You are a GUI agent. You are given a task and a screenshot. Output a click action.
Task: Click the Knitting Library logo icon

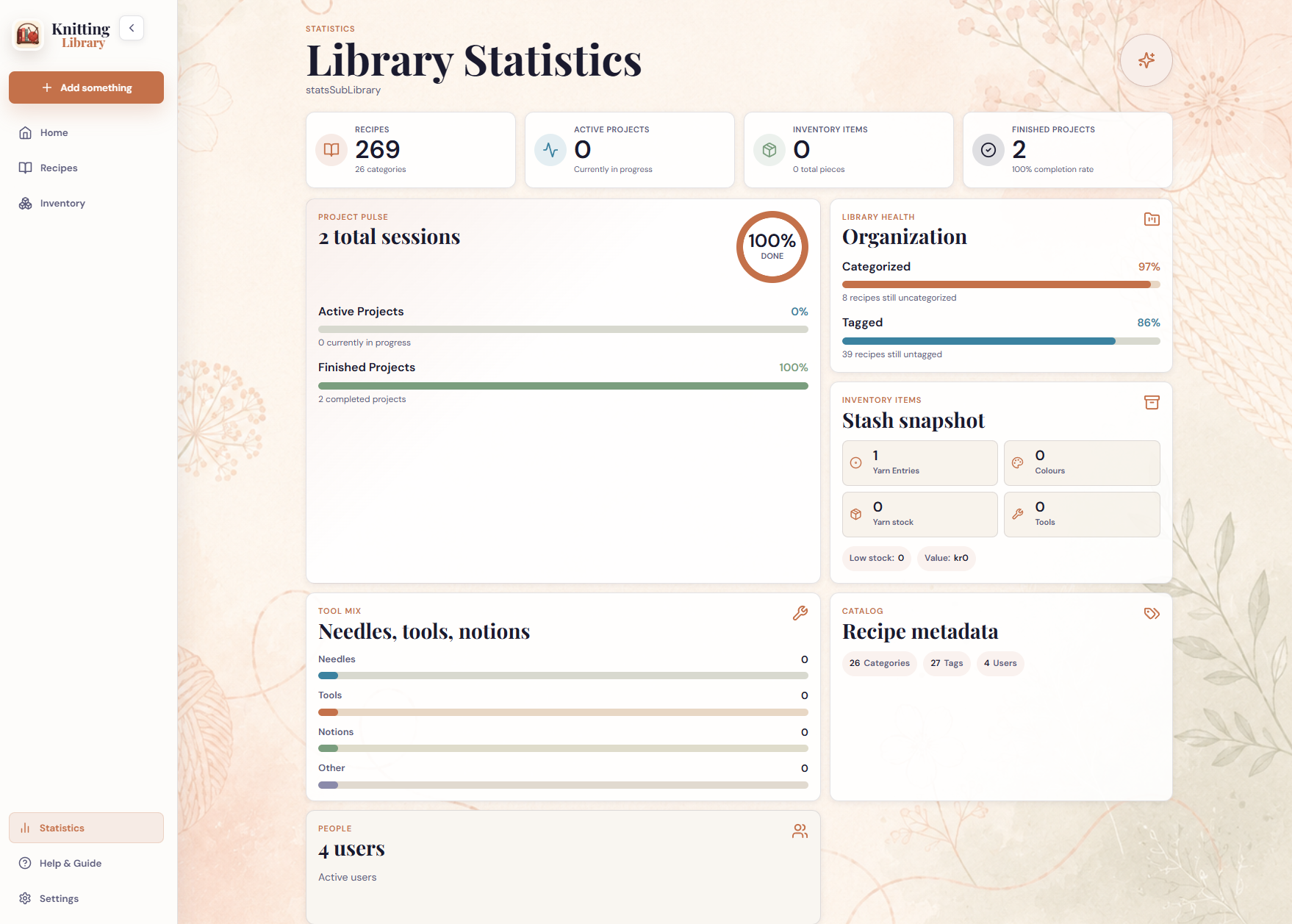click(x=28, y=34)
